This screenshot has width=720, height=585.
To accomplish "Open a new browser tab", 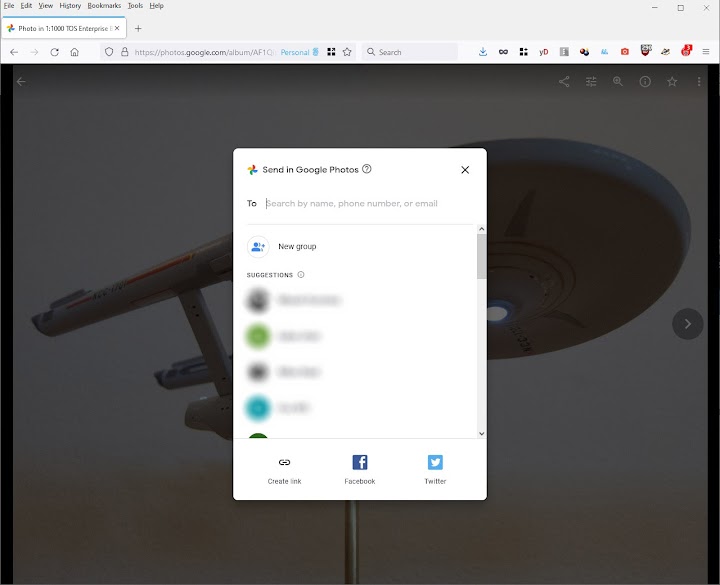I will tap(138, 28).
